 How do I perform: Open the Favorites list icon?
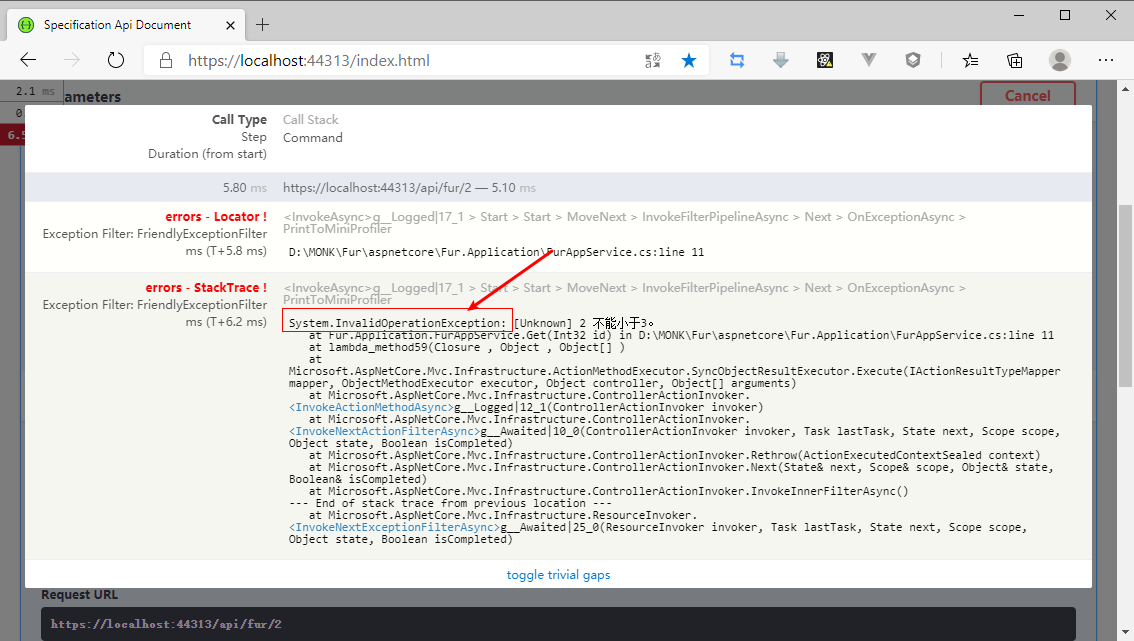click(970, 60)
